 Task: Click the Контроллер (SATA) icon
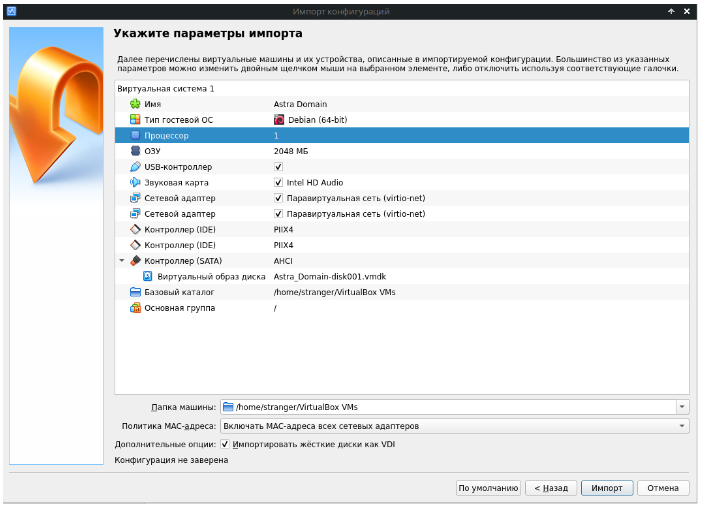pos(135,261)
